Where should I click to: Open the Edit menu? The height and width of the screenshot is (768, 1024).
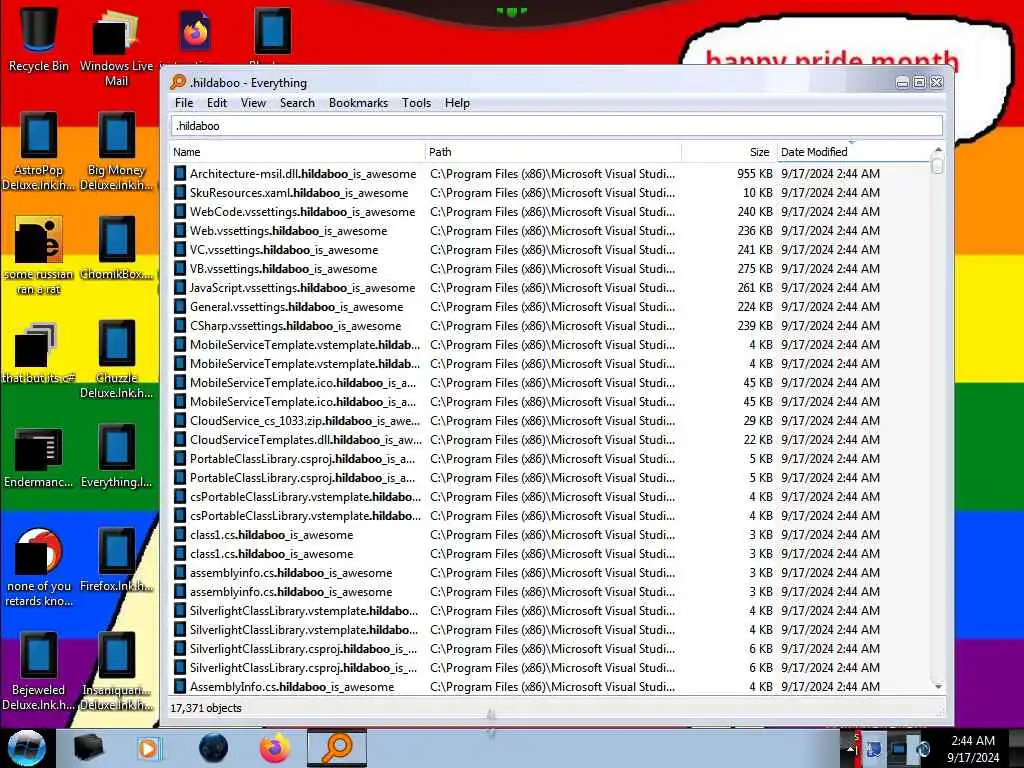[217, 103]
